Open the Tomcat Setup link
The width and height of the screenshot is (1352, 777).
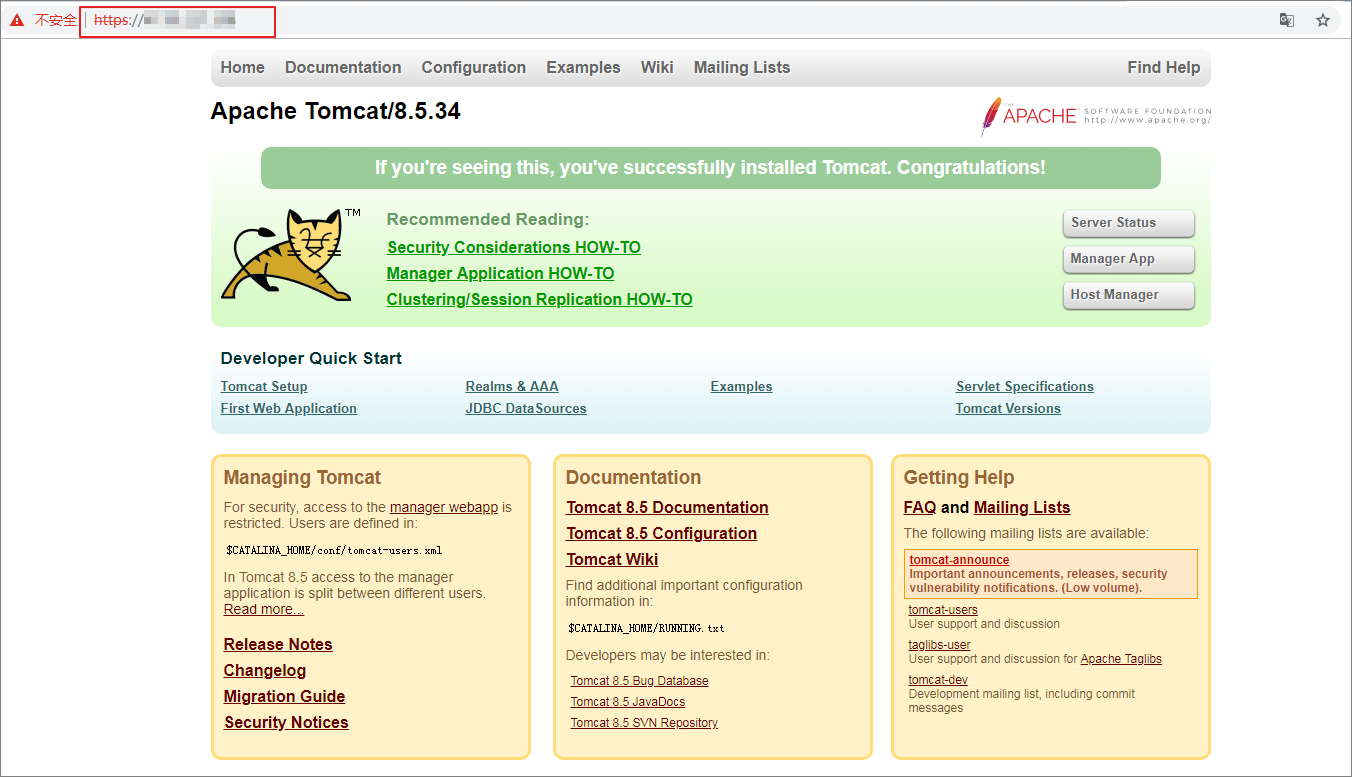264,386
